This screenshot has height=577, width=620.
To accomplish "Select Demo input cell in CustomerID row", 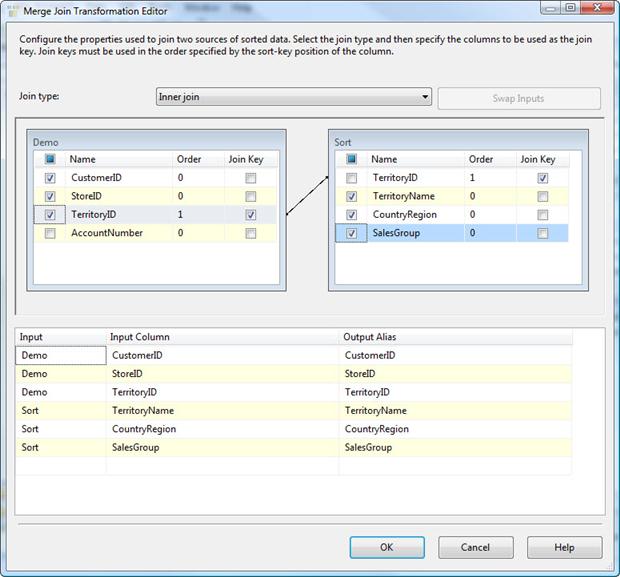I will point(61,355).
